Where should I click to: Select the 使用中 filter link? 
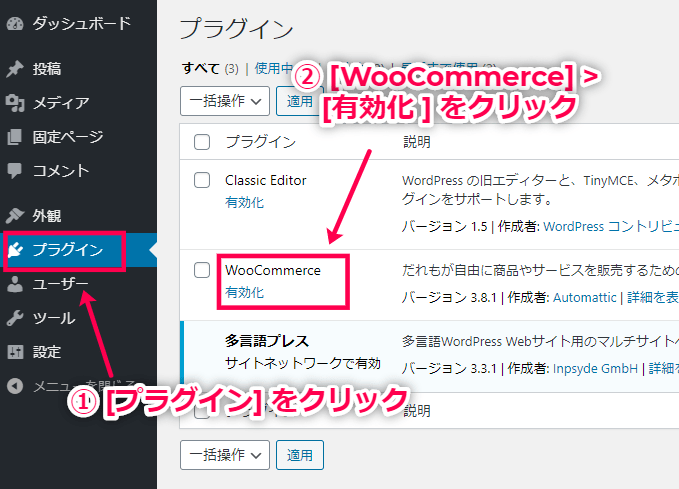pyautogui.click(x=274, y=68)
